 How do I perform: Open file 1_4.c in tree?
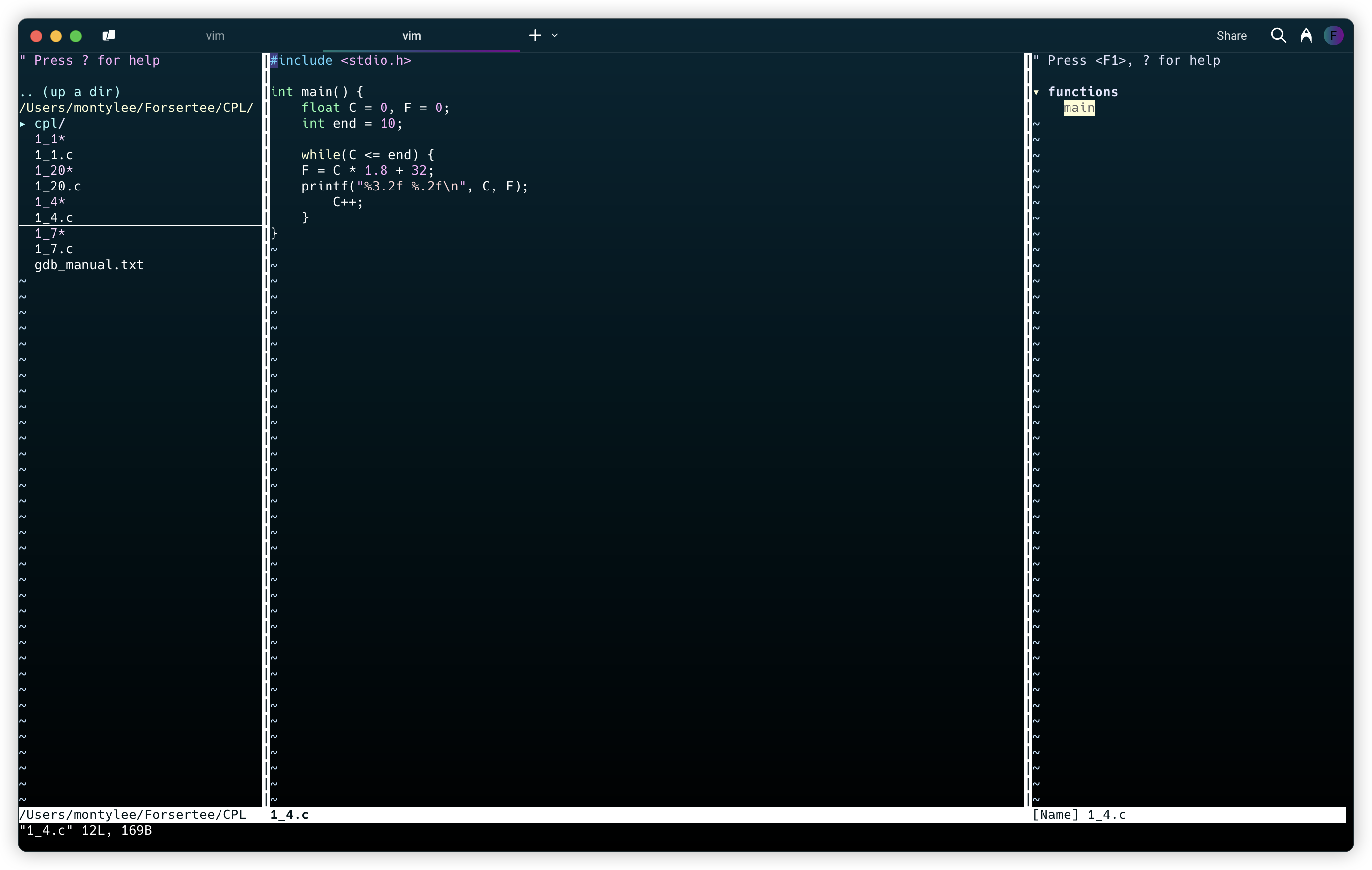pos(54,217)
